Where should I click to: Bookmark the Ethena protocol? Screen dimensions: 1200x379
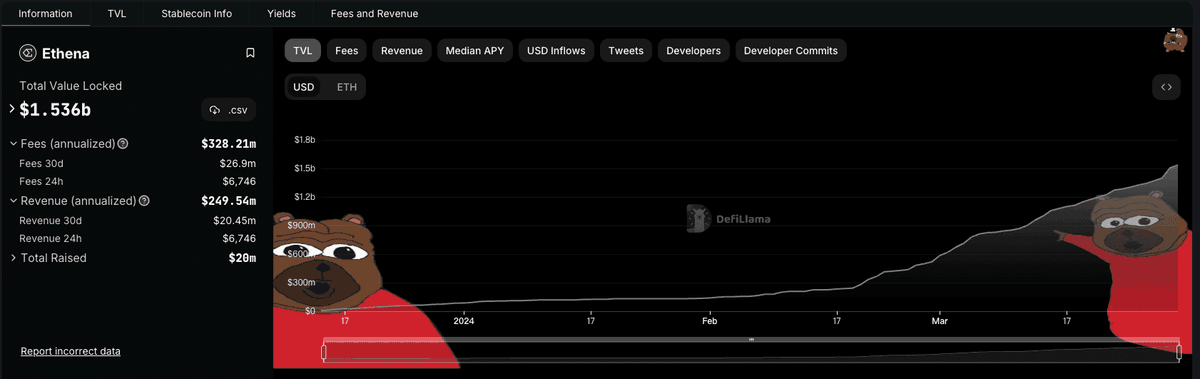tap(250, 53)
